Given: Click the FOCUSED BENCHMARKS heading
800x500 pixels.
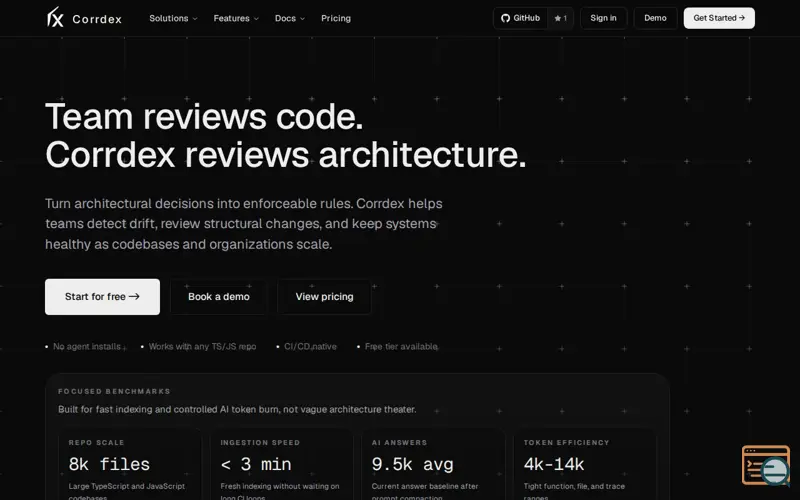Looking at the screenshot, I should 114,391.
